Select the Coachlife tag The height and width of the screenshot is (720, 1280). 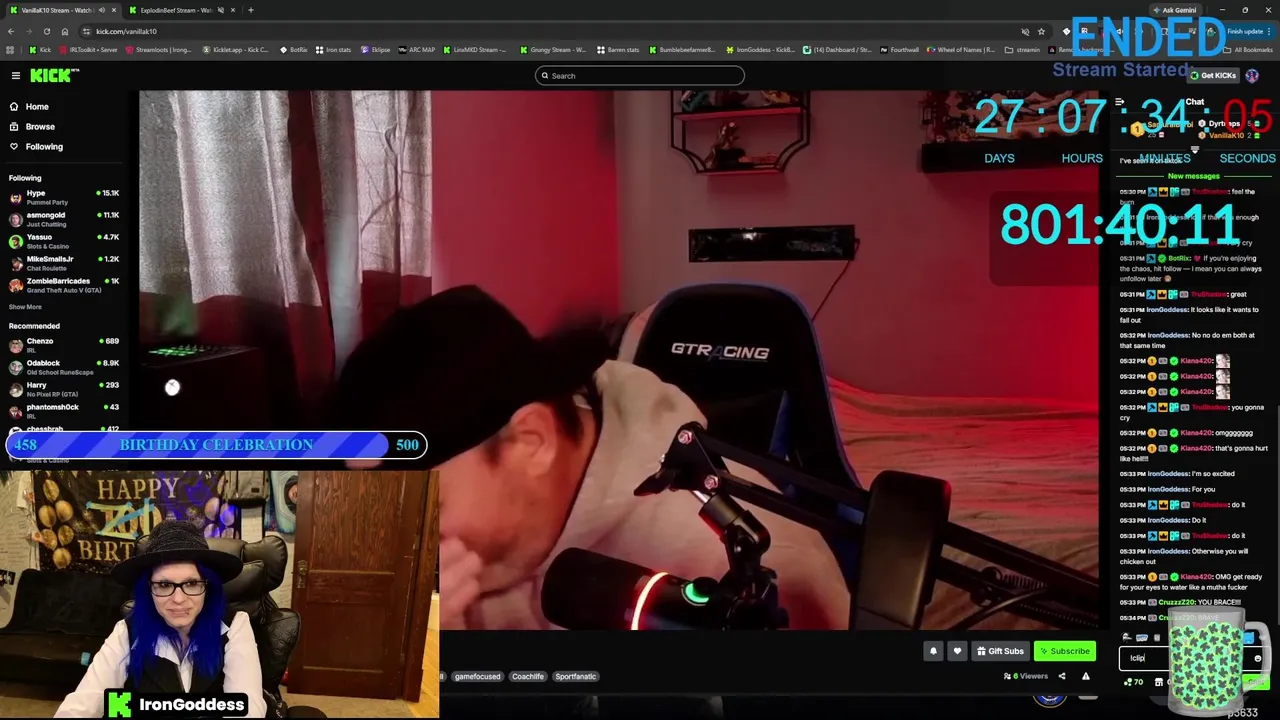click(x=528, y=676)
